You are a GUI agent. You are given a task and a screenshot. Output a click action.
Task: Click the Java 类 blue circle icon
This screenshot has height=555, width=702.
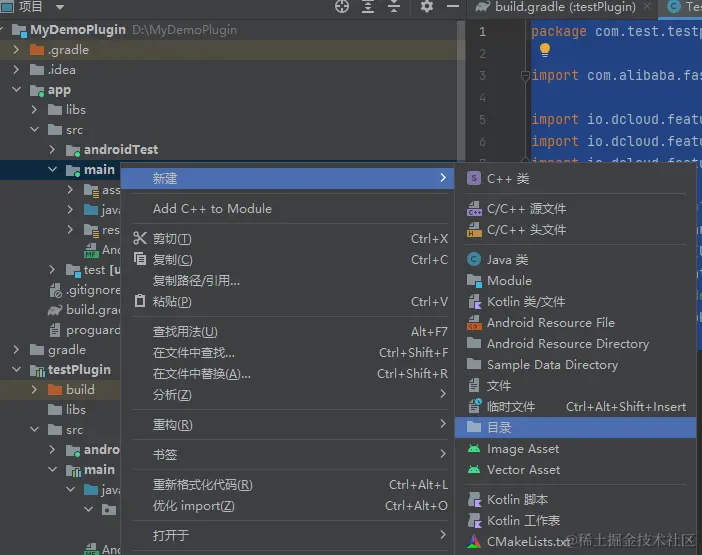point(474,259)
